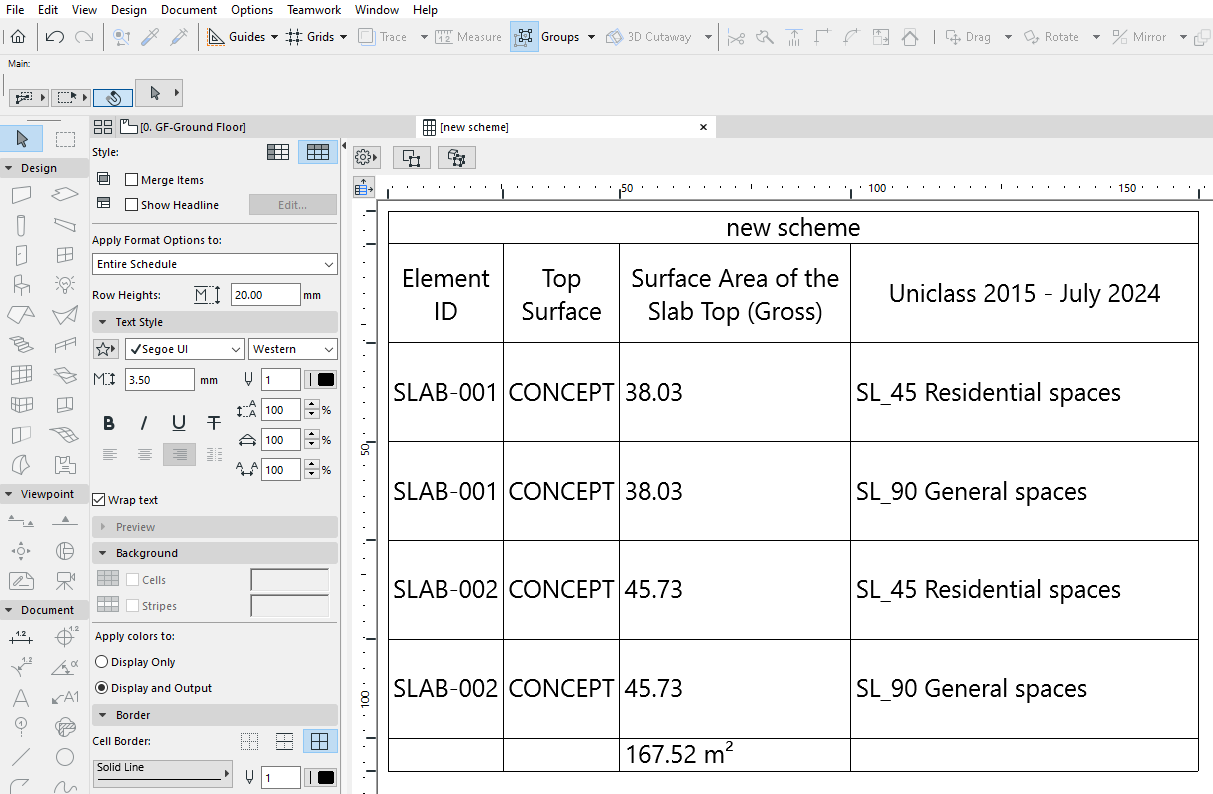Screen dimensions: 1213x794
Task: Check the Show Headline option
Action: pyautogui.click(x=131, y=204)
